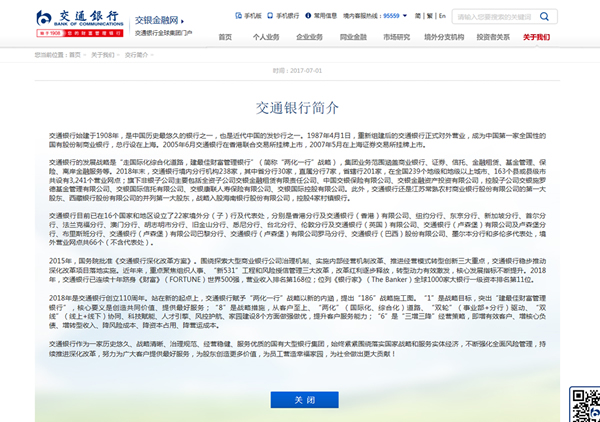600x422 pixels.
Task: Click the magnifier search icon
Action: tap(544, 16)
